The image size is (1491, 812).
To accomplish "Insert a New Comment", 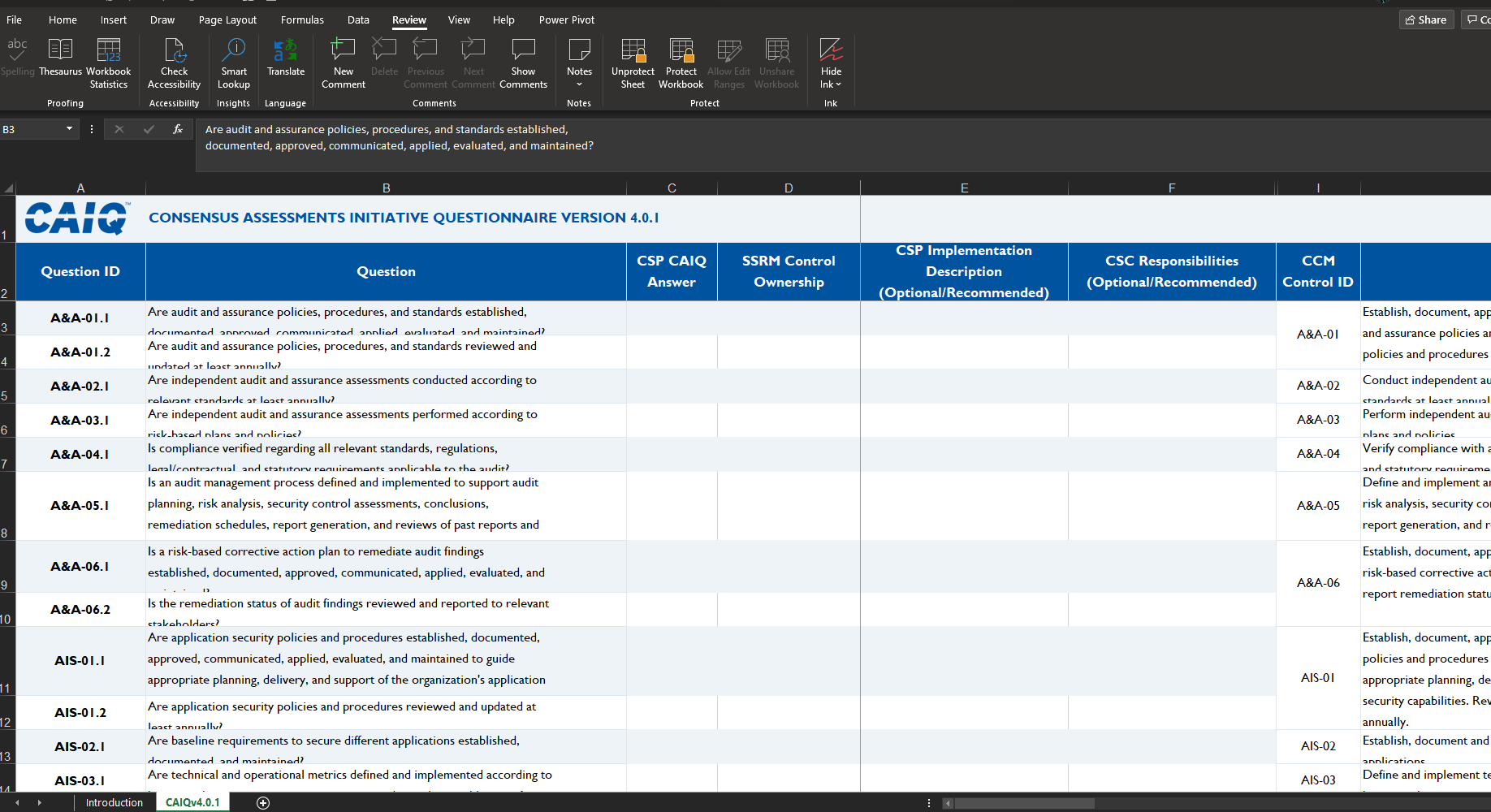I will coord(342,63).
